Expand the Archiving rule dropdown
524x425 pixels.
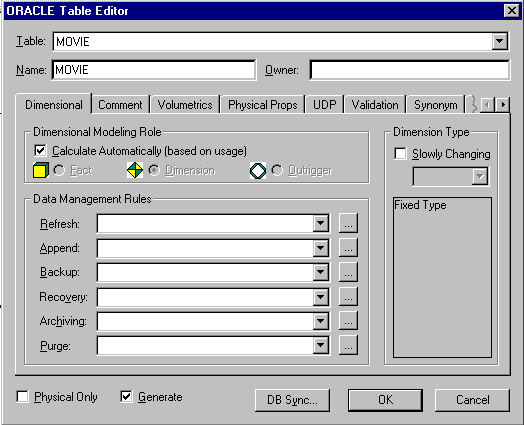tap(320, 321)
